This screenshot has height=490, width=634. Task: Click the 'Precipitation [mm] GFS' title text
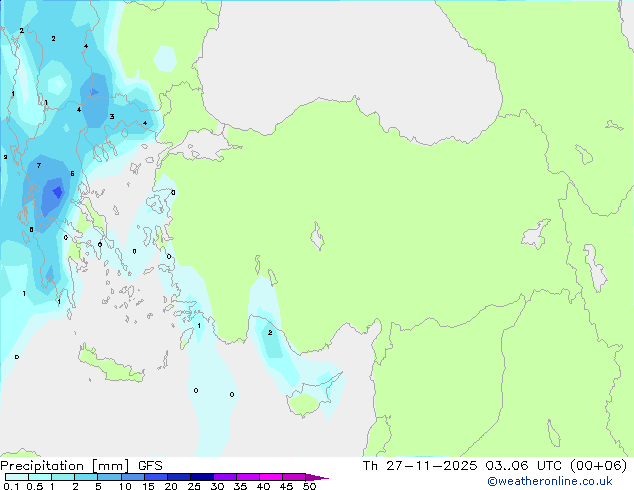[81, 466]
